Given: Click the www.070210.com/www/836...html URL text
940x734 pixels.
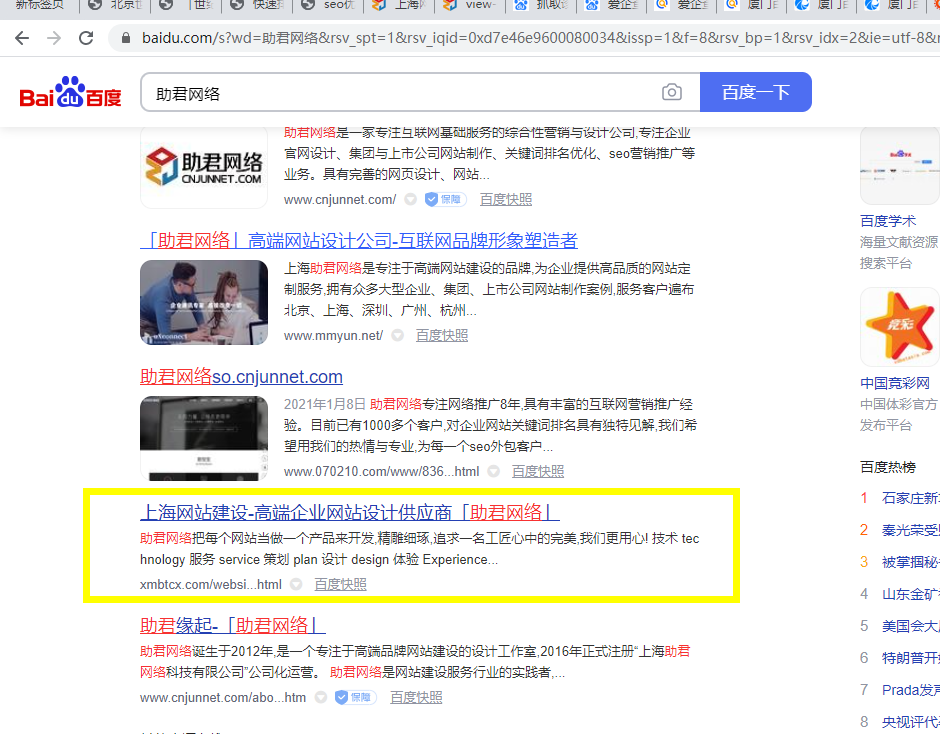Looking at the screenshot, I should pos(382,472).
